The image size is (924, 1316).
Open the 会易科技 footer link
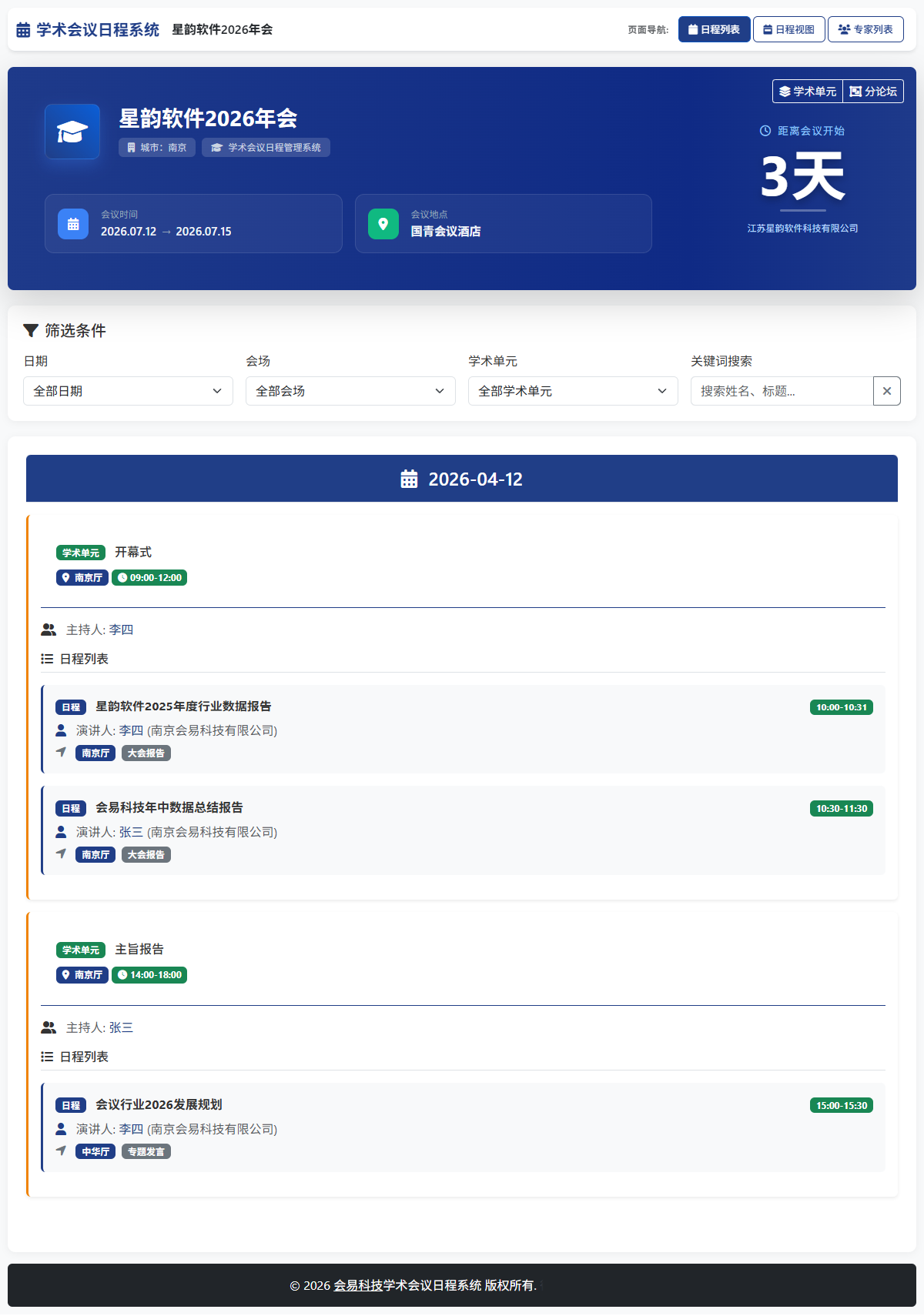pos(358,1285)
